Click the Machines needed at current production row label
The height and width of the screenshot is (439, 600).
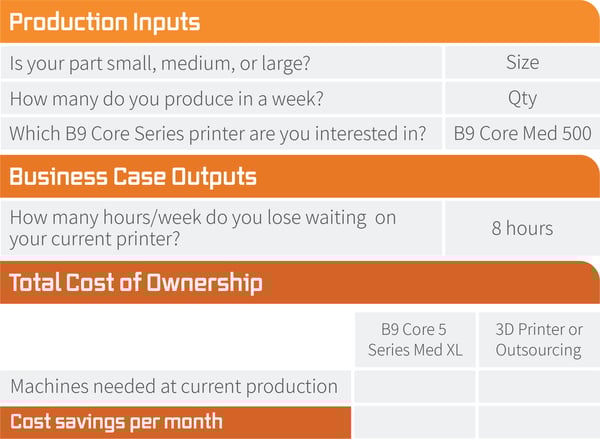coord(174,386)
